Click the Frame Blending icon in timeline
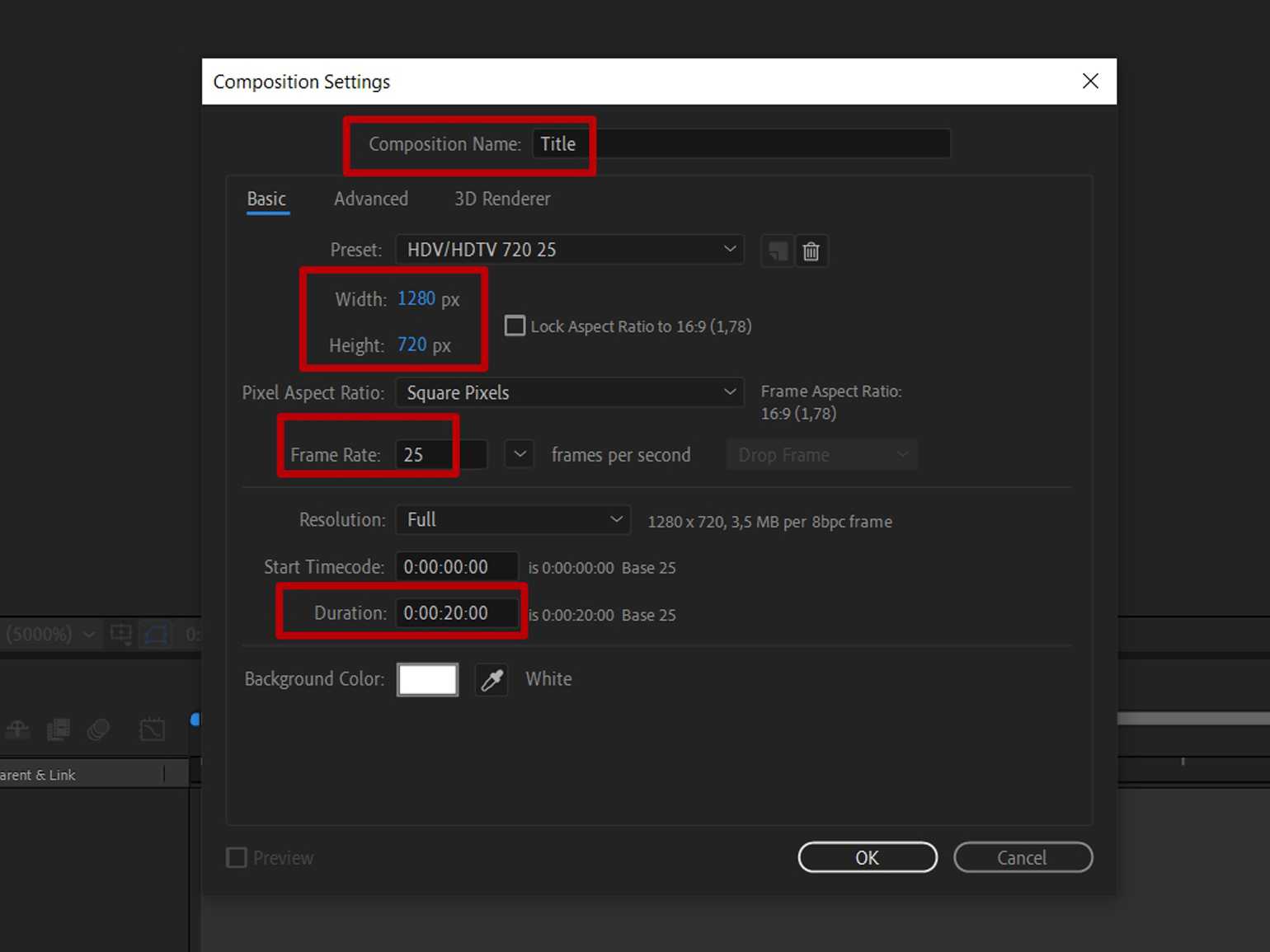The height and width of the screenshot is (952, 1270). click(59, 729)
